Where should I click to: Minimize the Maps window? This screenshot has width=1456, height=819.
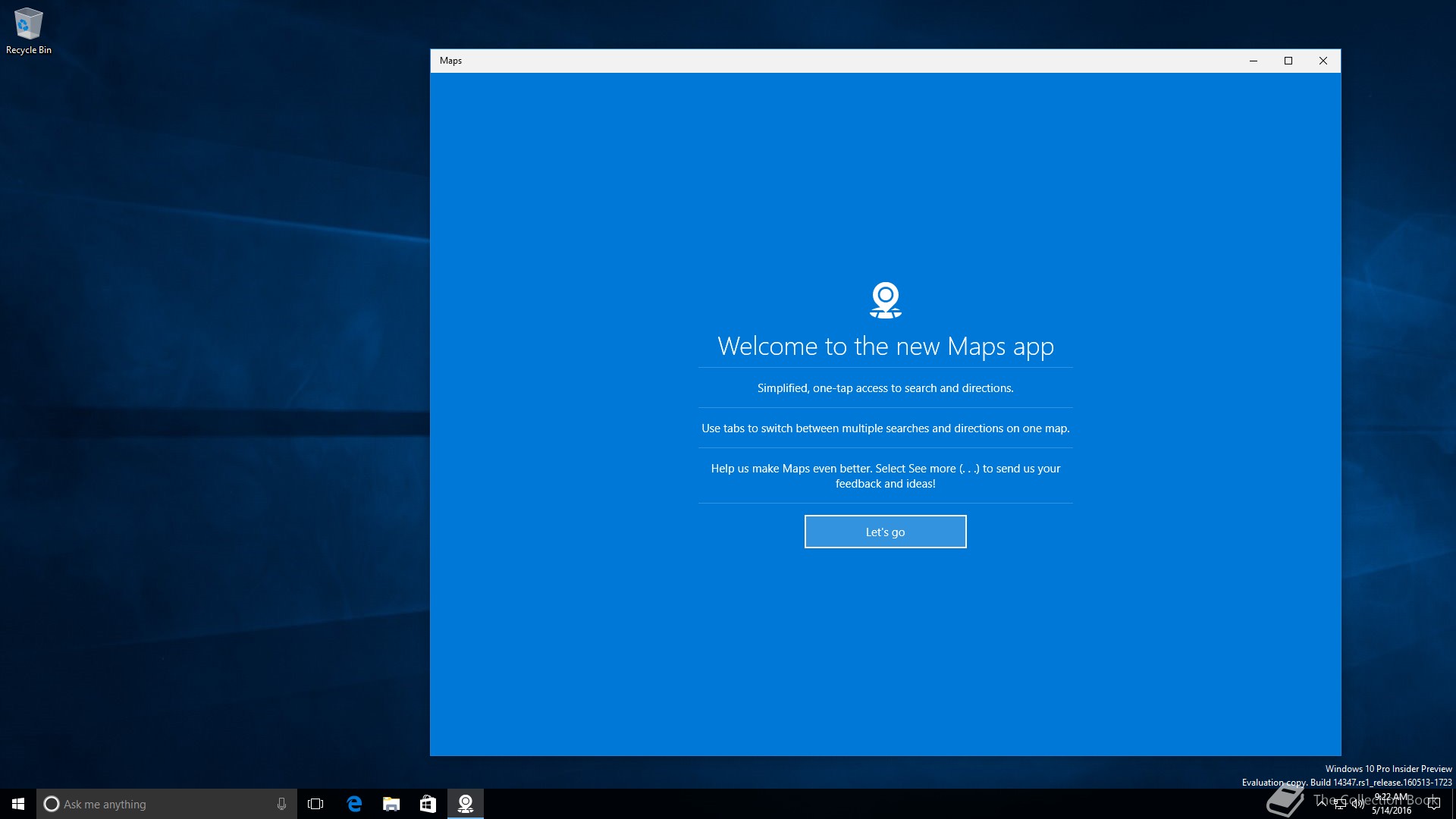tap(1254, 61)
